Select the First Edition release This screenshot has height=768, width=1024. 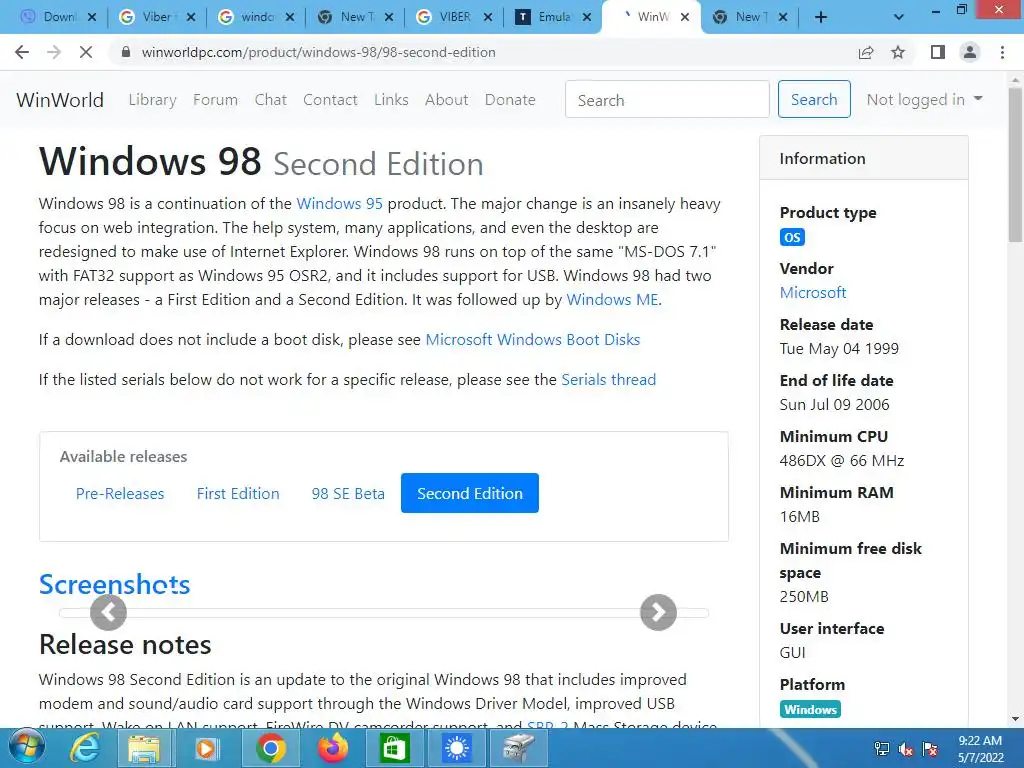(238, 493)
